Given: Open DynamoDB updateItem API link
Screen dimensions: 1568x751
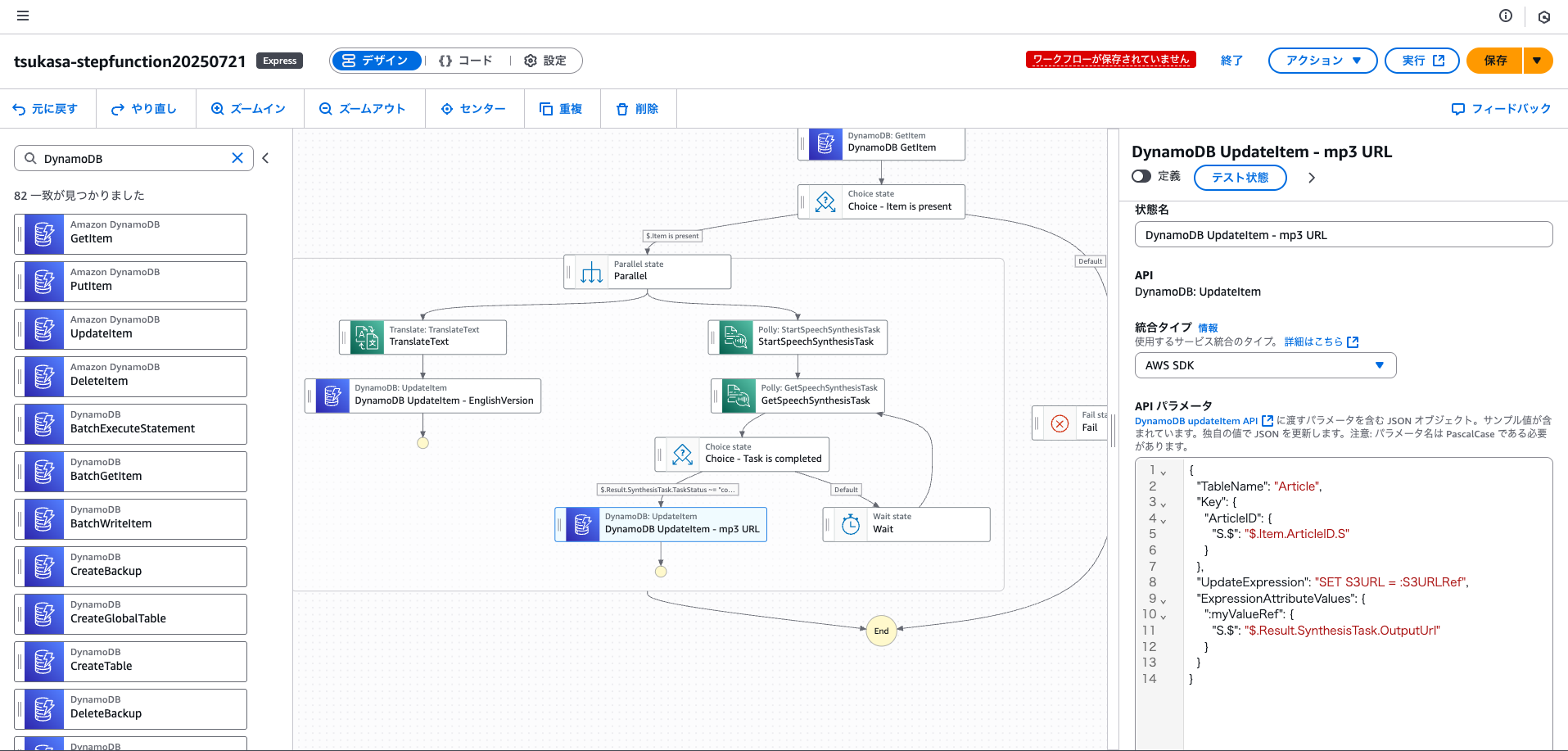Looking at the screenshot, I should (1204, 421).
